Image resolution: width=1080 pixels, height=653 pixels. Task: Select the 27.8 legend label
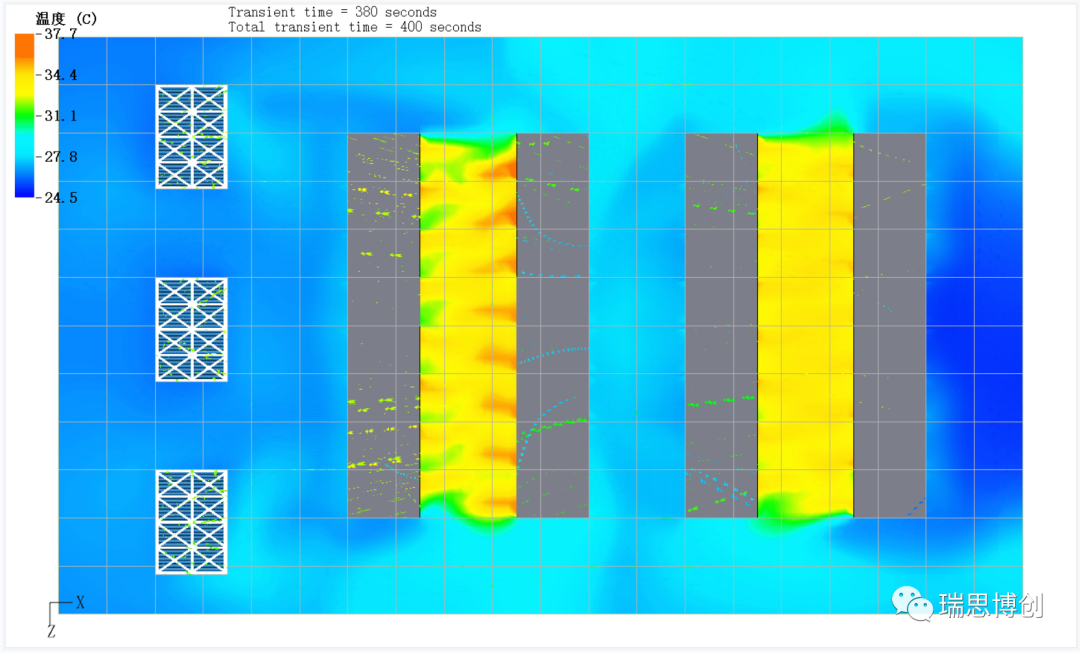click(59, 157)
